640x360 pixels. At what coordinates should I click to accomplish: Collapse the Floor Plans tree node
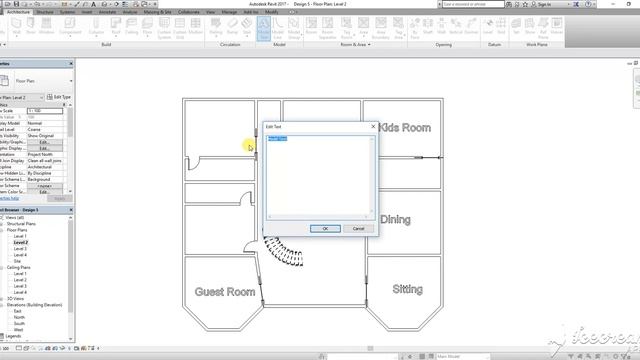(2, 230)
